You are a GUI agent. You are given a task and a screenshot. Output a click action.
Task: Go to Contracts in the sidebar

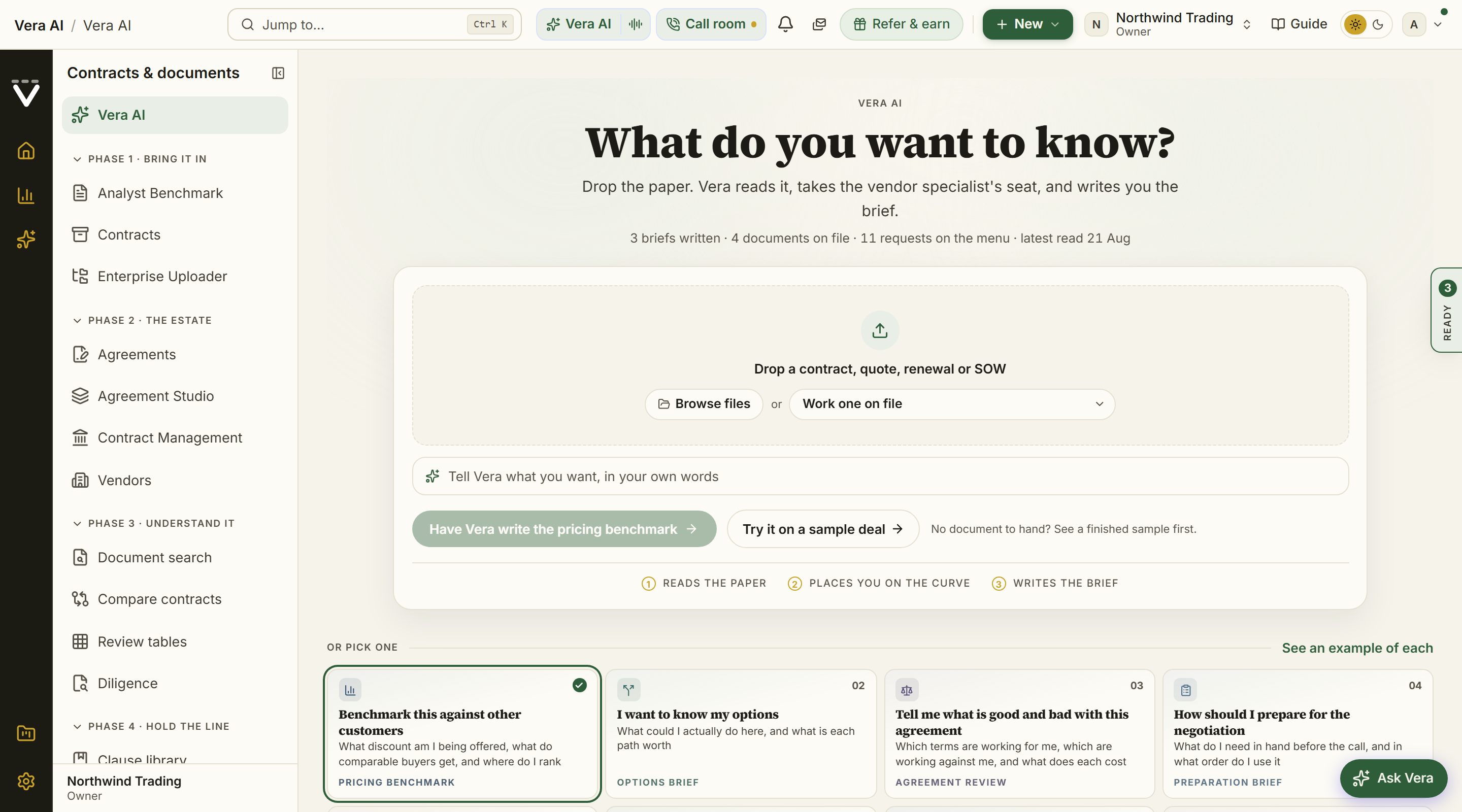point(175,234)
